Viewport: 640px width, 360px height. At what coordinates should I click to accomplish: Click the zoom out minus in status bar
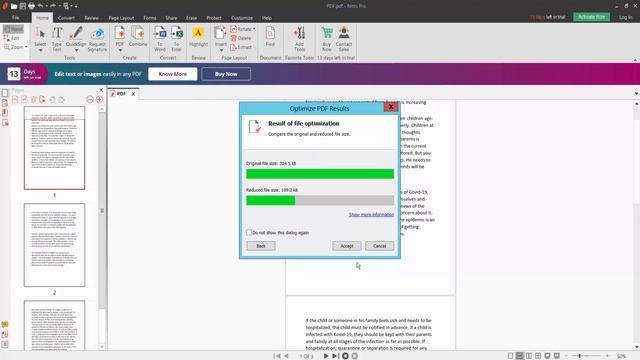[x=566, y=356]
